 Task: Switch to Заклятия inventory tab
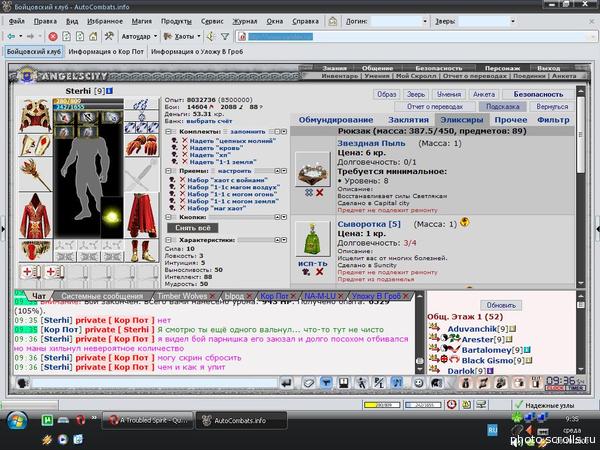pyautogui.click(x=408, y=120)
